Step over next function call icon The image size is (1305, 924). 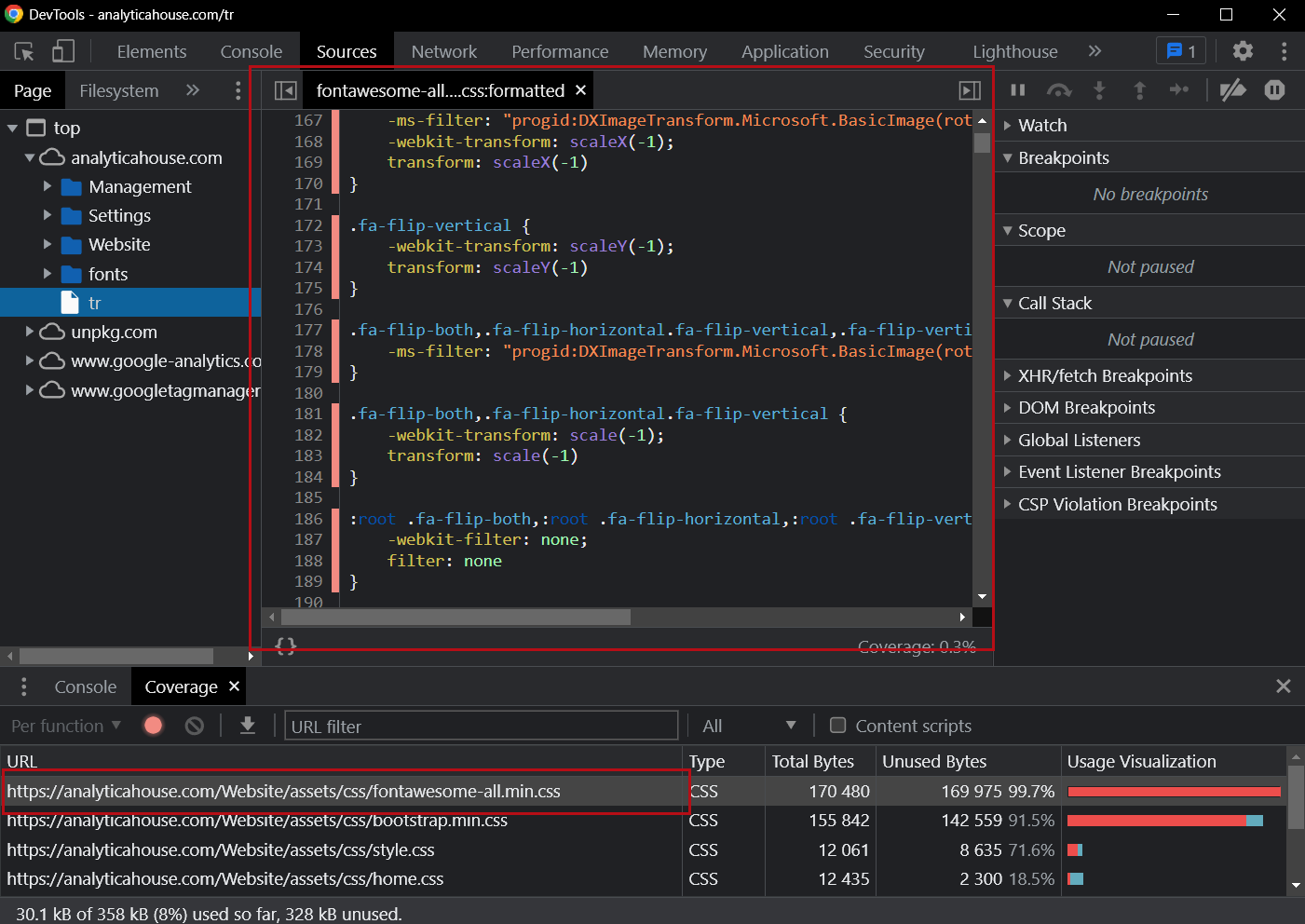1059,90
